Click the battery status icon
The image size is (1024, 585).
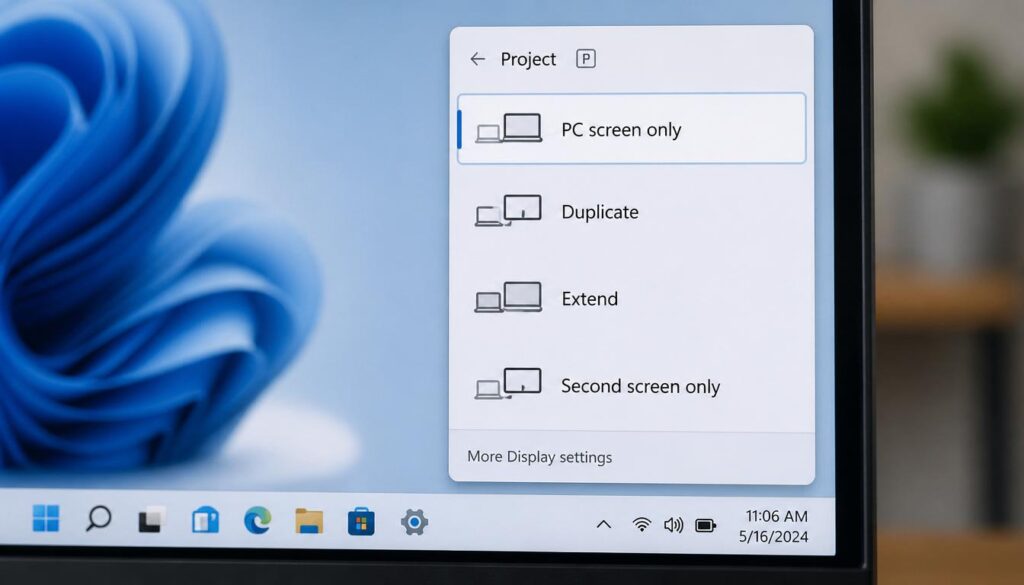[x=706, y=526]
